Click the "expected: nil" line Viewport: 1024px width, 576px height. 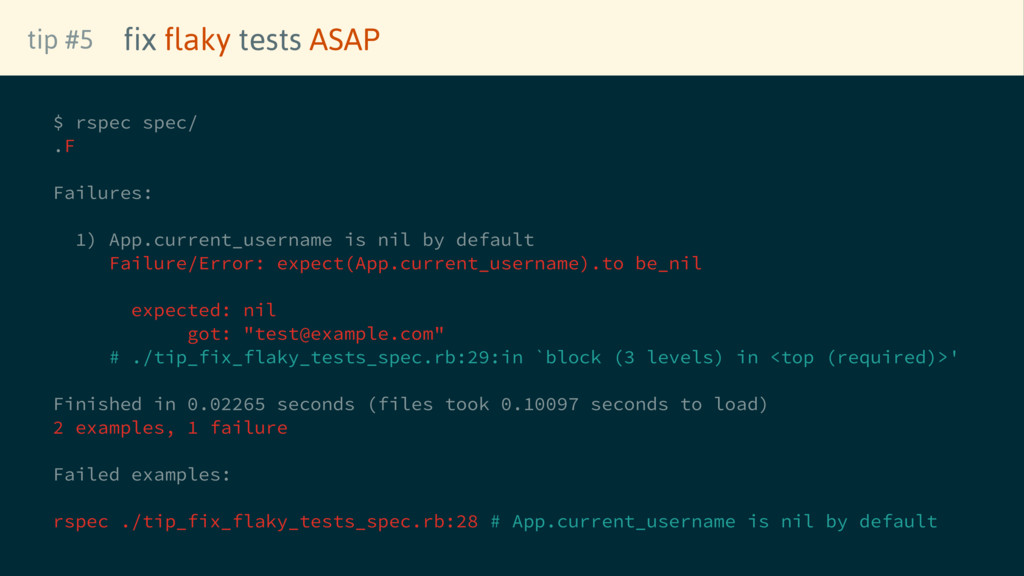click(x=203, y=310)
